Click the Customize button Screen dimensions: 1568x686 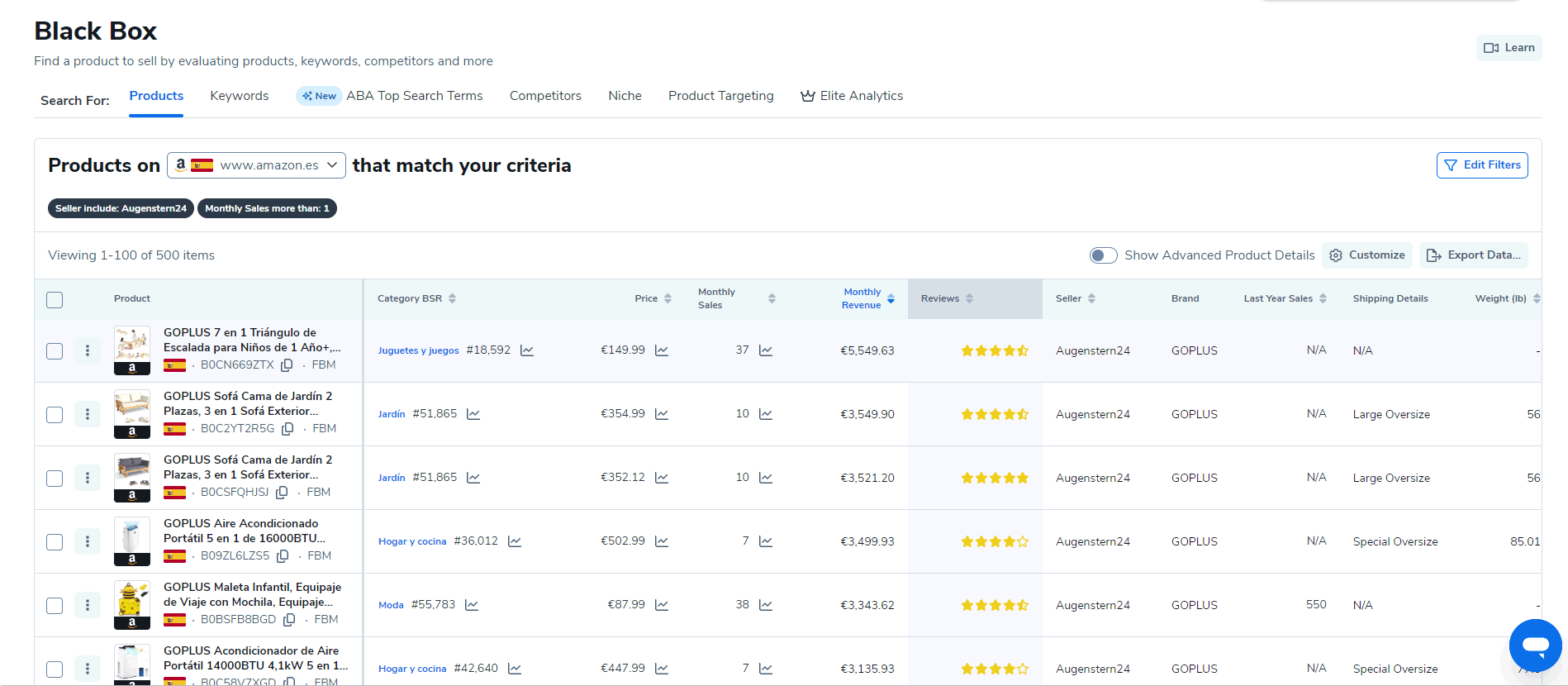tap(1367, 255)
